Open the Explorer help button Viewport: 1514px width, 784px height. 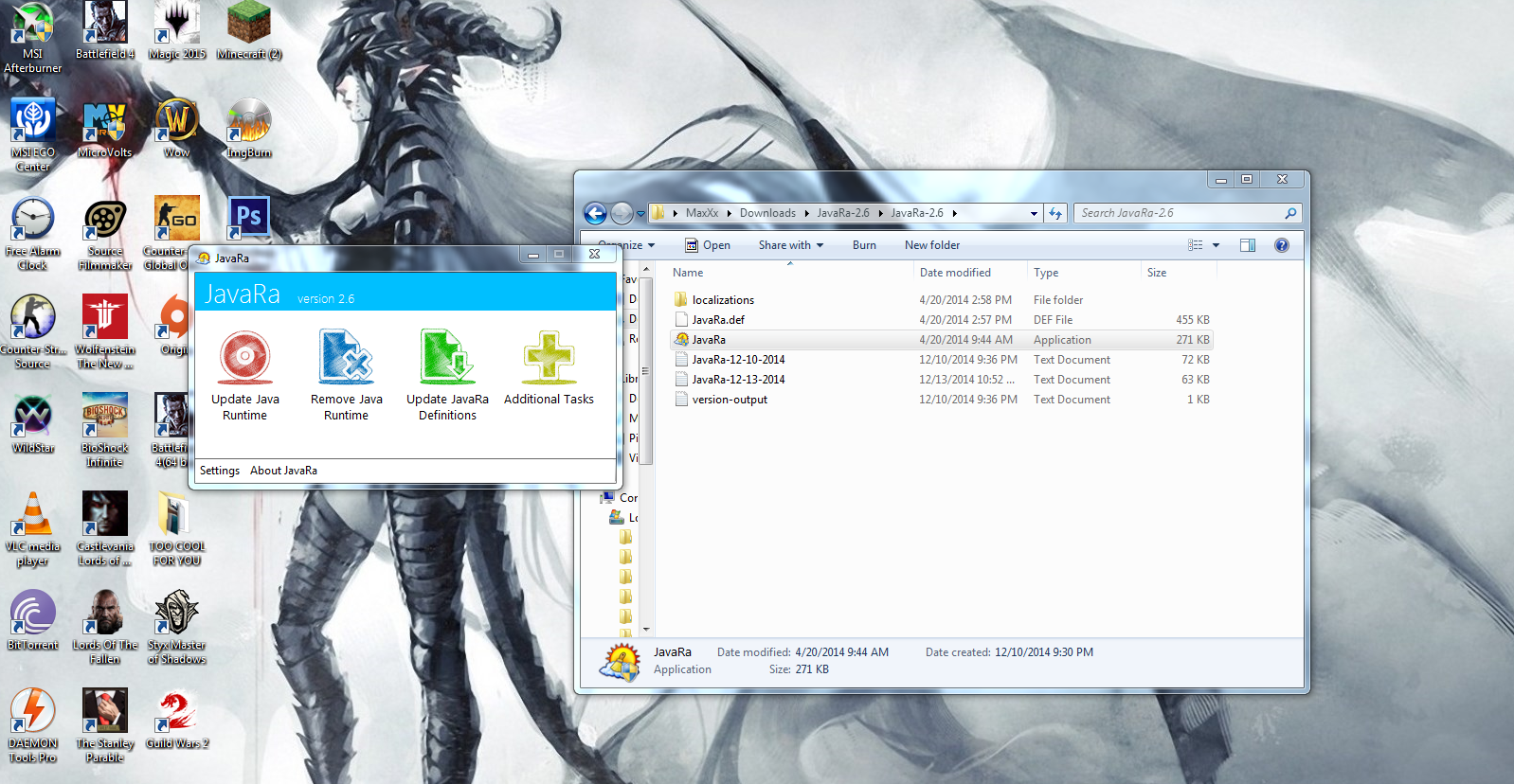(x=1282, y=245)
